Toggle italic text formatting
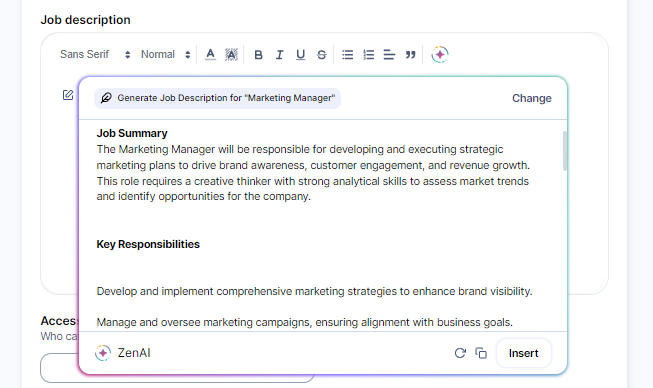 coord(279,55)
